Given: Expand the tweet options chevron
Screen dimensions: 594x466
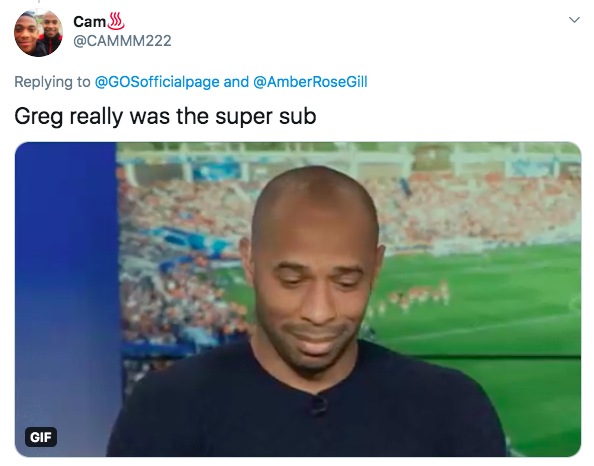Looking at the screenshot, I should pyautogui.click(x=574, y=20).
